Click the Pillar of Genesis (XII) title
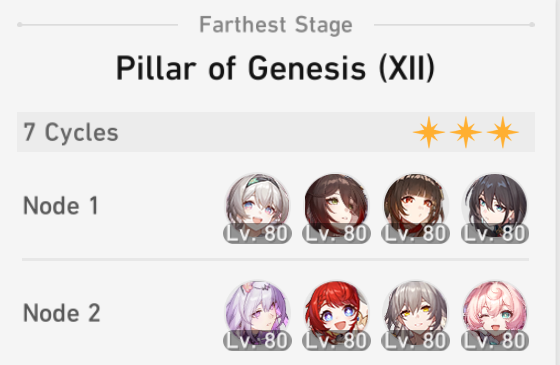 [275, 68]
